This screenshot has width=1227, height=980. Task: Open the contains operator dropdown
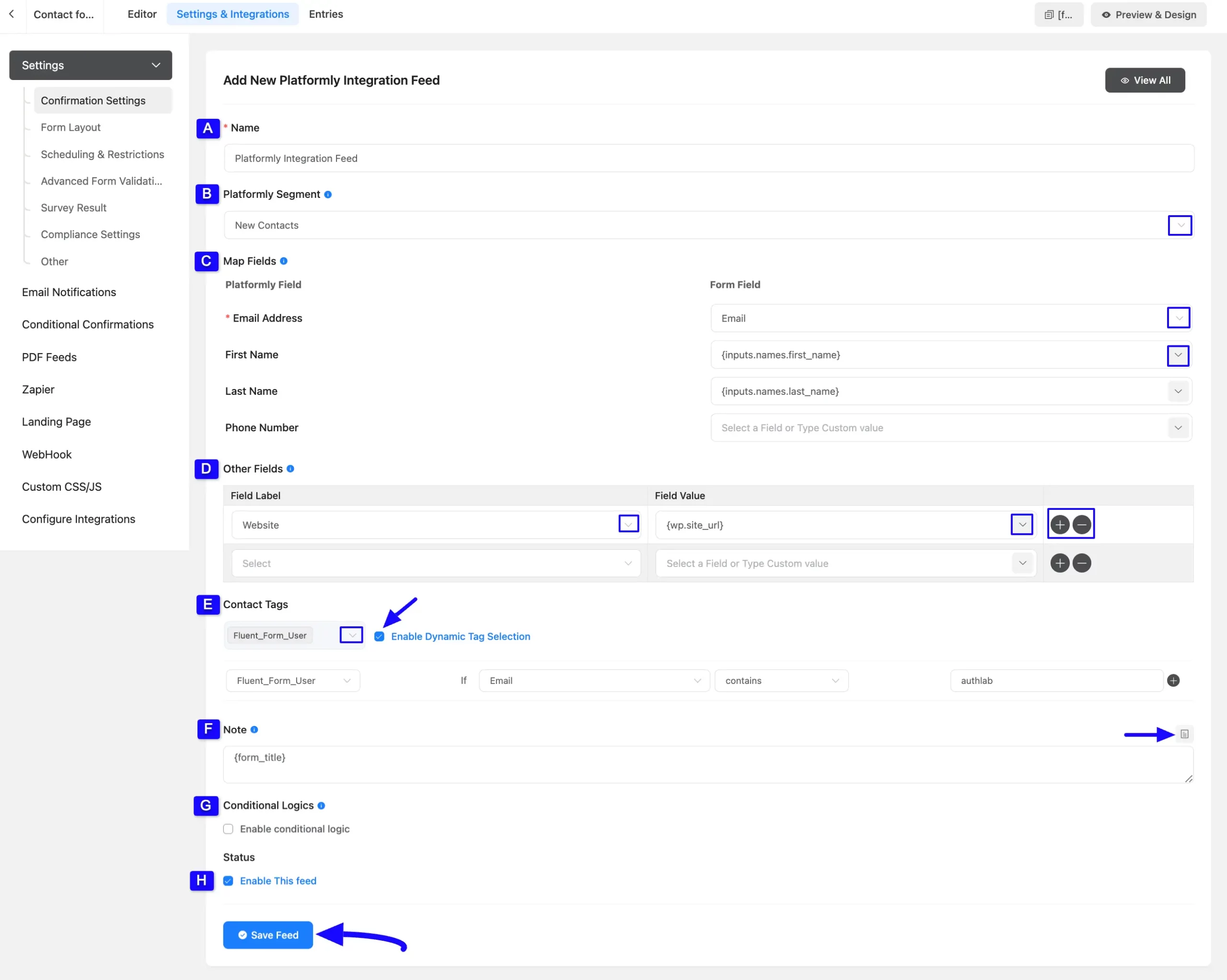point(781,680)
